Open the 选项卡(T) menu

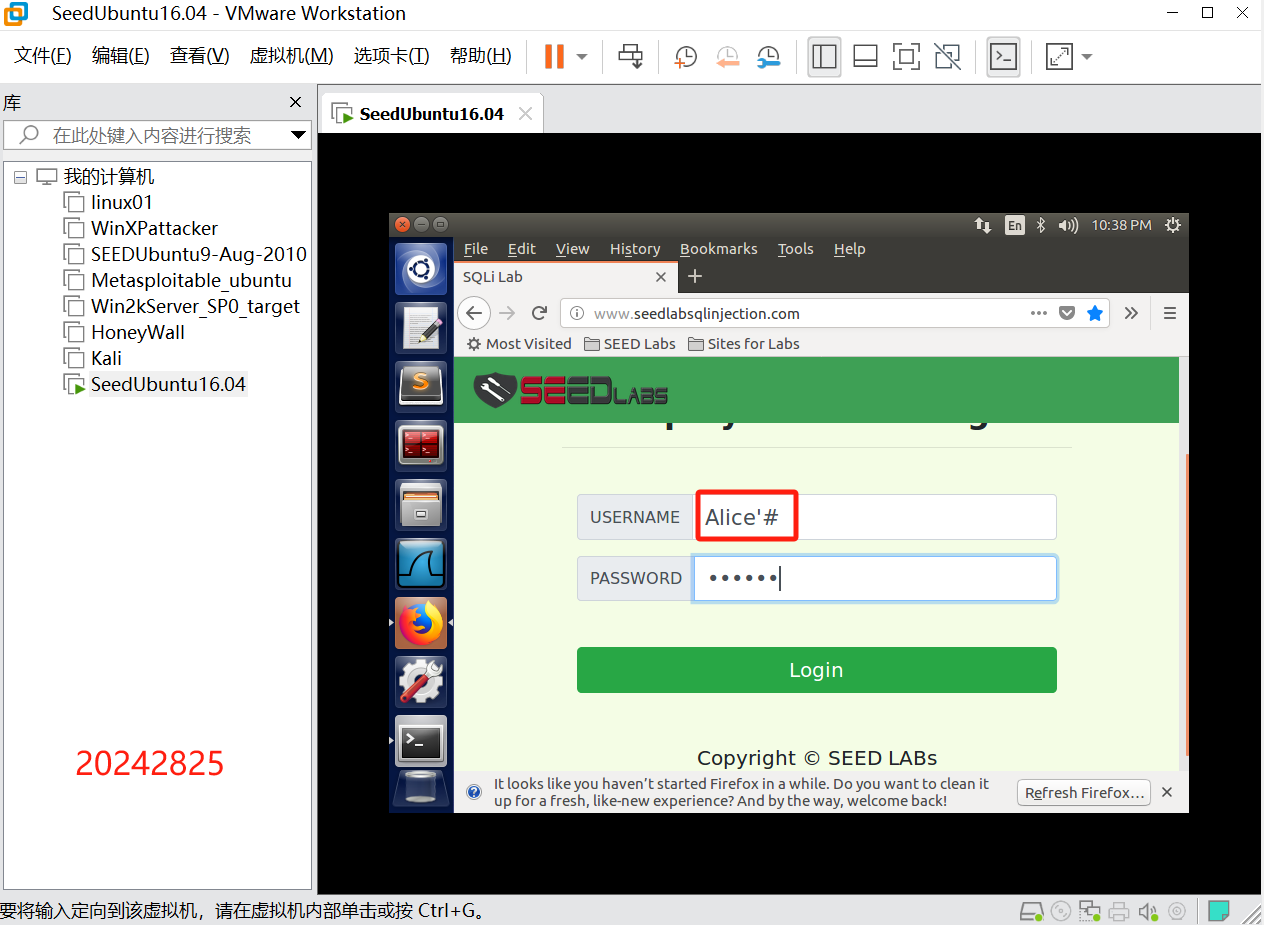tap(391, 56)
